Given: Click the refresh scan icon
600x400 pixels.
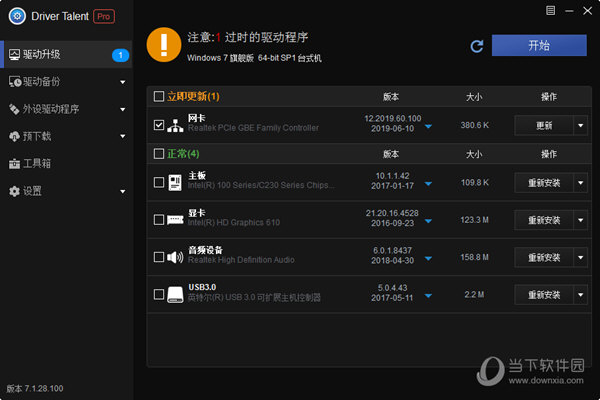Looking at the screenshot, I should (x=477, y=46).
